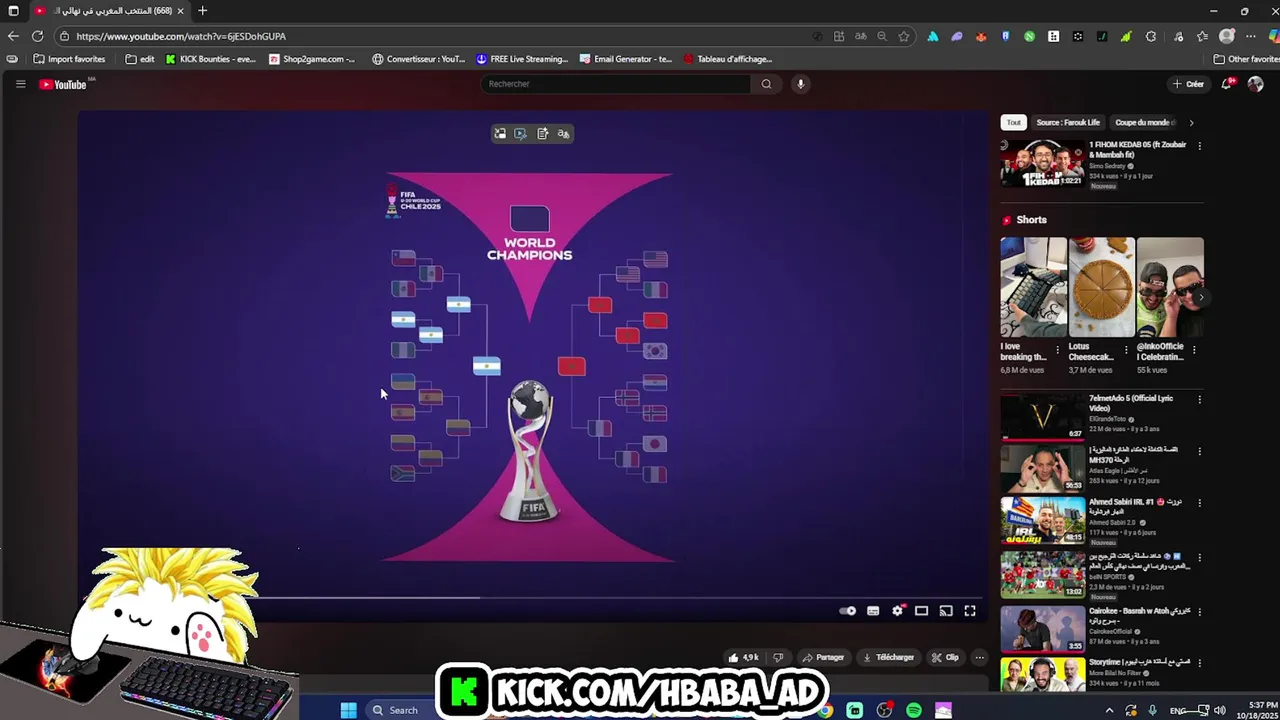Select the Coupe du monde chip
This screenshot has width=1280, height=720.
coord(1144,122)
